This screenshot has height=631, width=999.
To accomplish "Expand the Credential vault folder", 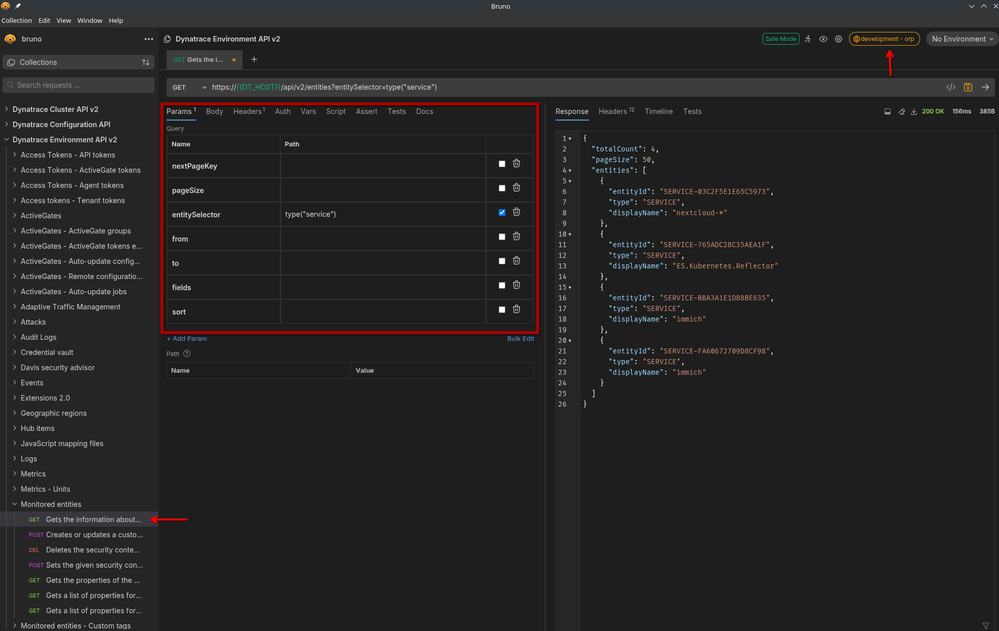I will point(47,352).
